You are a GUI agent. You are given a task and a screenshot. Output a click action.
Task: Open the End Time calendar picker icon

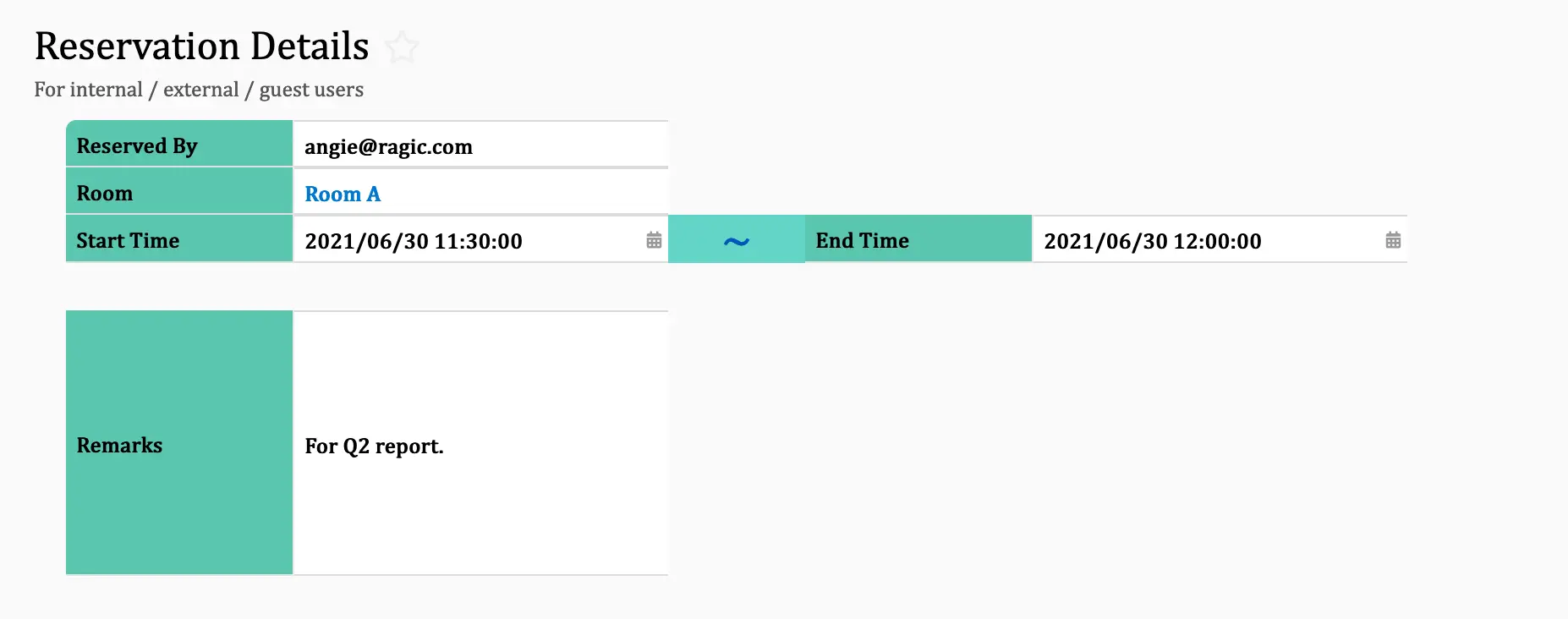(1393, 240)
